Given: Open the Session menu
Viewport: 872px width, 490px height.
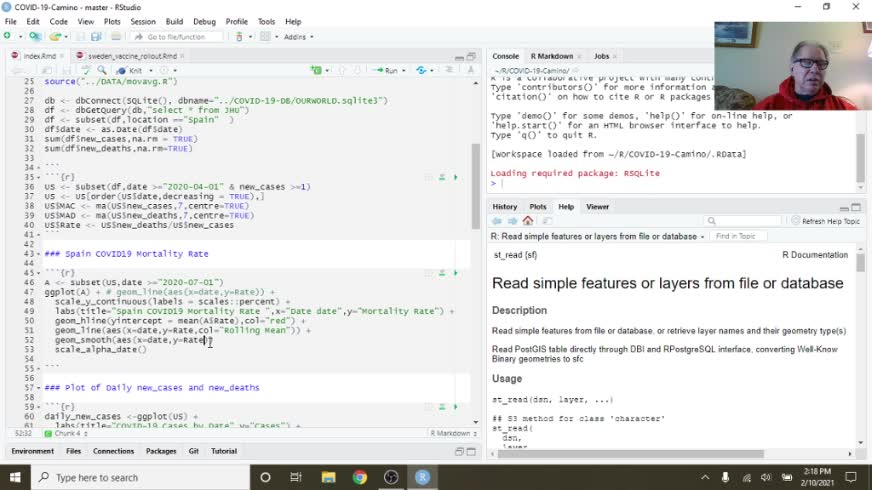Looking at the screenshot, I should click(143, 22).
